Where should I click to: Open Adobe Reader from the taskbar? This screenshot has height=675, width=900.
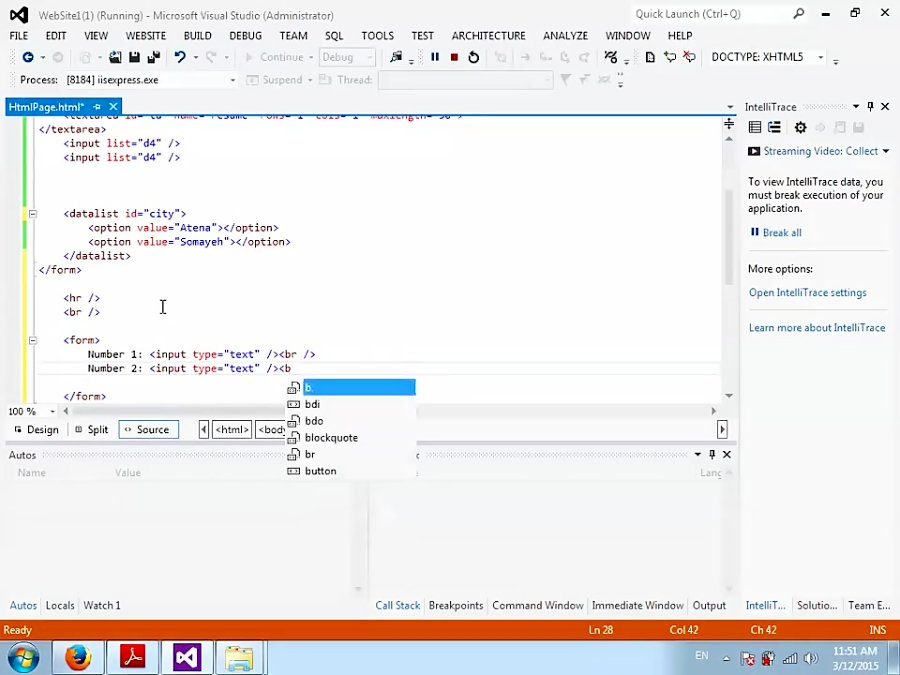(133, 657)
